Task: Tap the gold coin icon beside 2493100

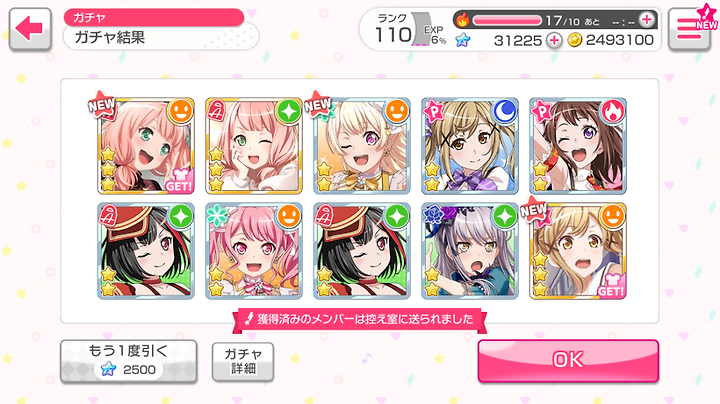Action: 574,40
